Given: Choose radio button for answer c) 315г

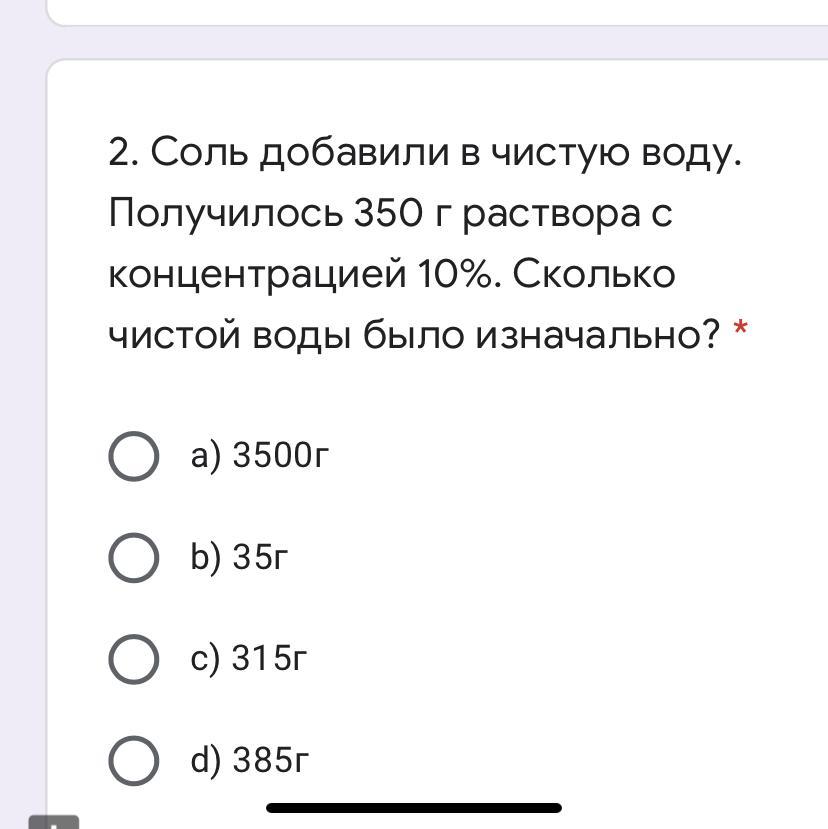Looking at the screenshot, I should click(133, 660).
